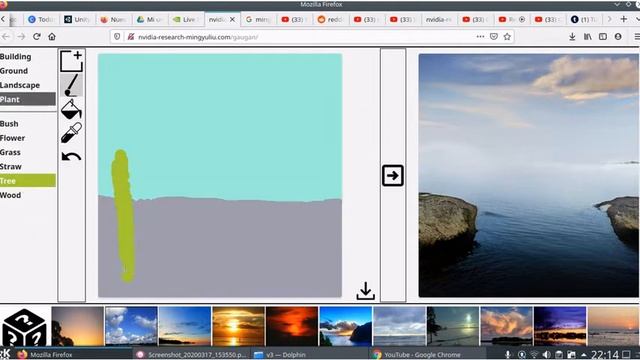Open the Firefox library

(588, 36)
